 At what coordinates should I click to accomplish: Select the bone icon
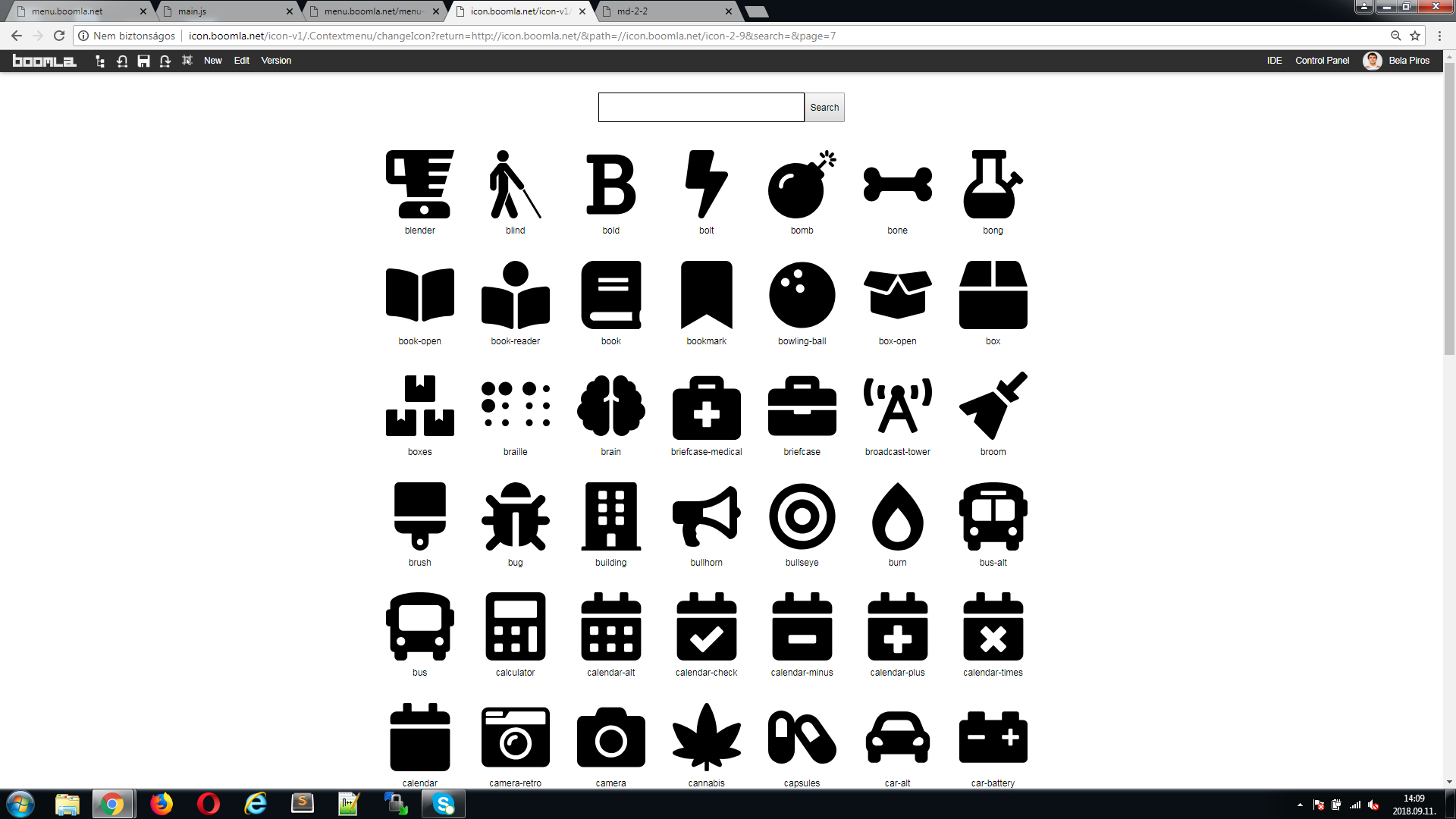[x=898, y=184]
